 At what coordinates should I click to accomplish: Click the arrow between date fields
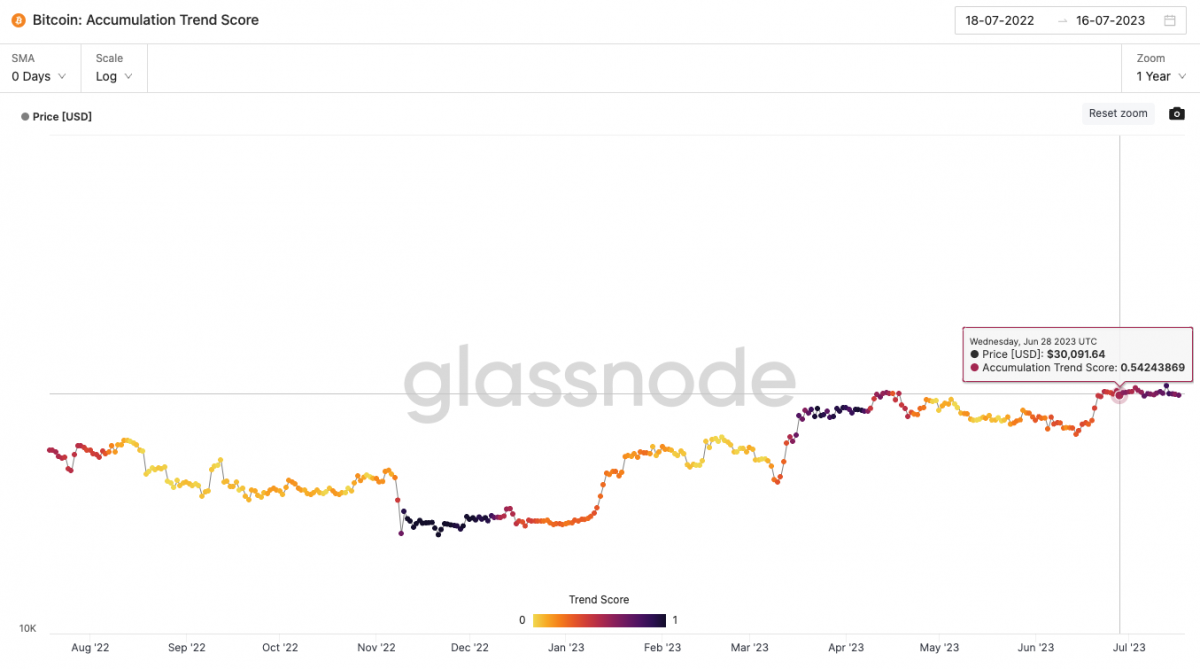tap(1062, 20)
